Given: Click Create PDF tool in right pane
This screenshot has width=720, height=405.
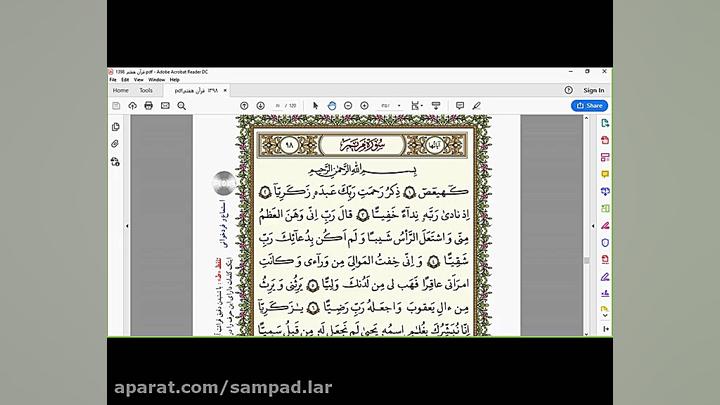Looking at the screenshot, I should (605, 140).
